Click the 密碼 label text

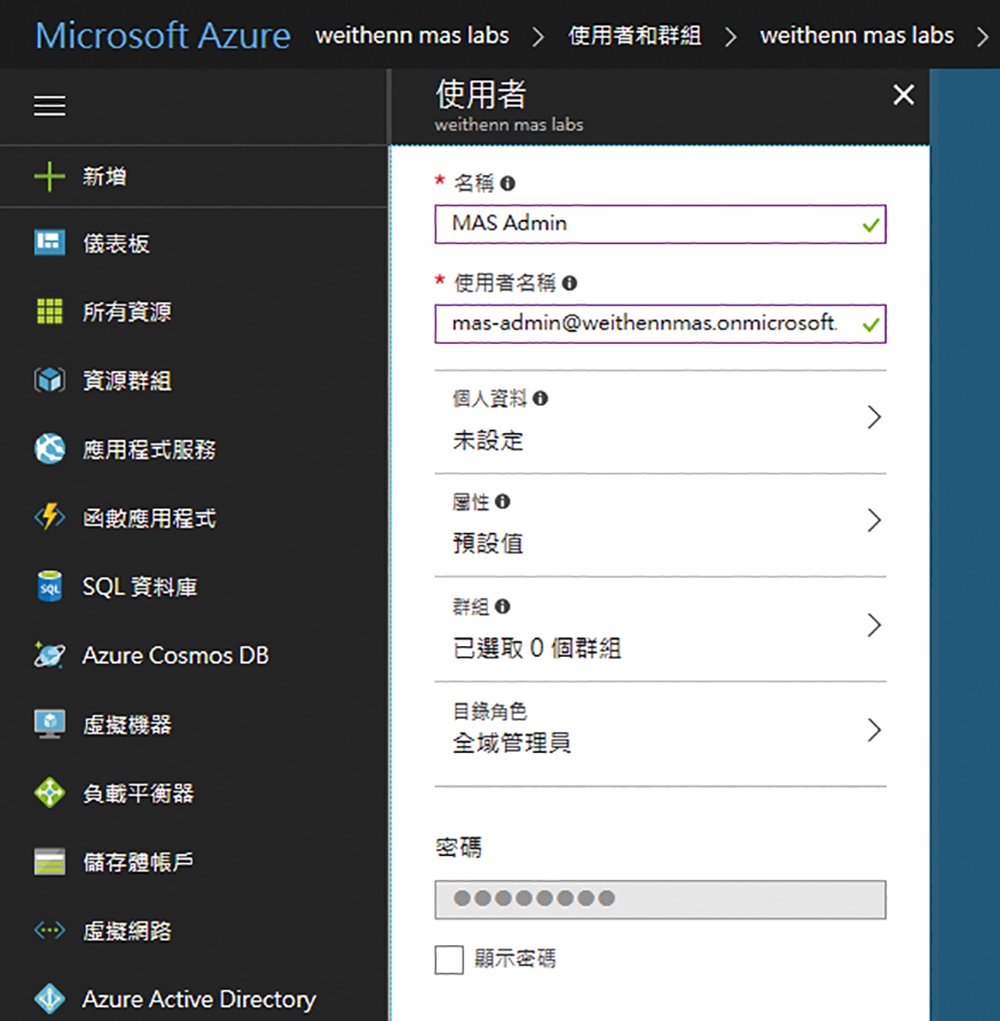458,847
